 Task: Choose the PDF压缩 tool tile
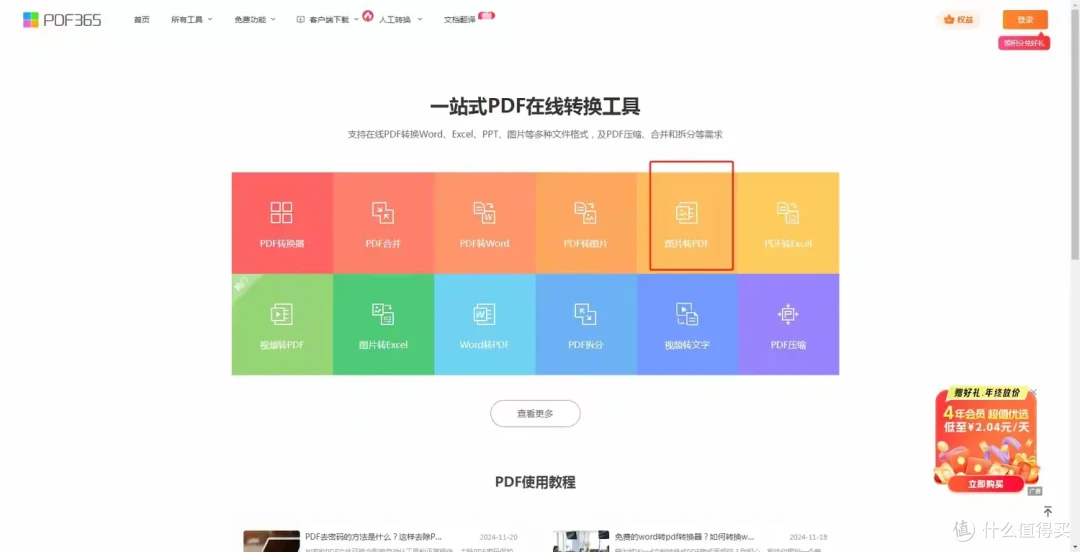(x=789, y=325)
